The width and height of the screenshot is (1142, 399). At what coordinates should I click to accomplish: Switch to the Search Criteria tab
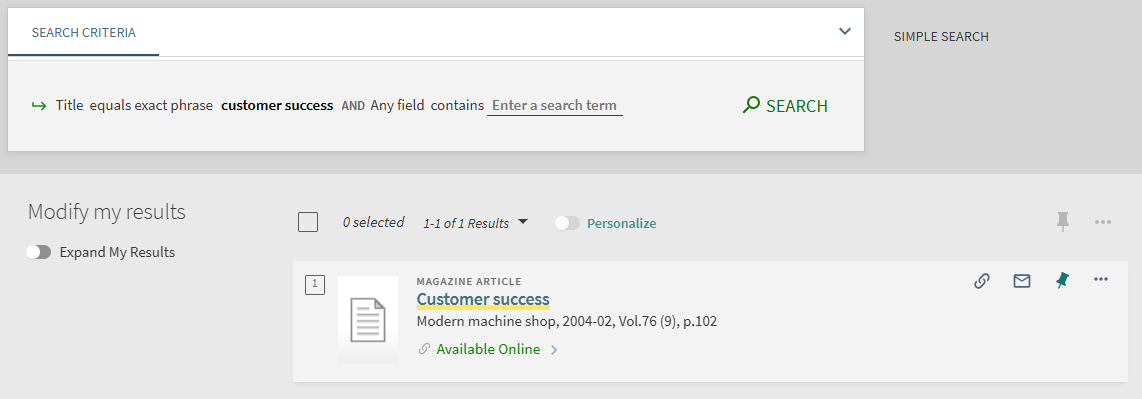84,33
